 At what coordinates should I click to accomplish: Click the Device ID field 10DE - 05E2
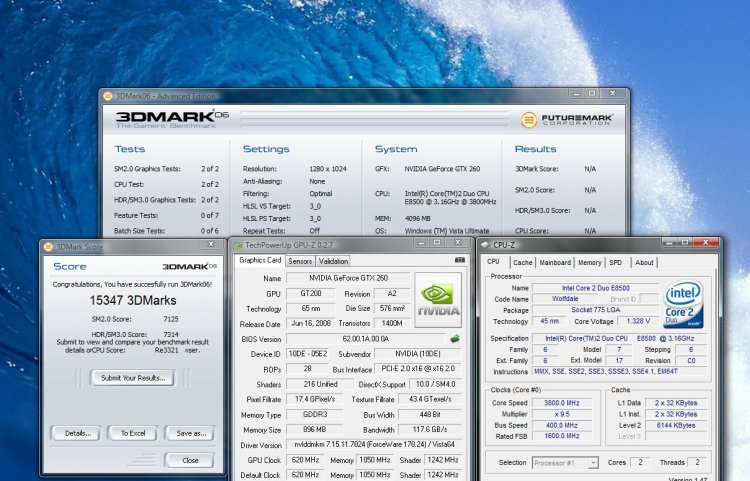(308, 354)
